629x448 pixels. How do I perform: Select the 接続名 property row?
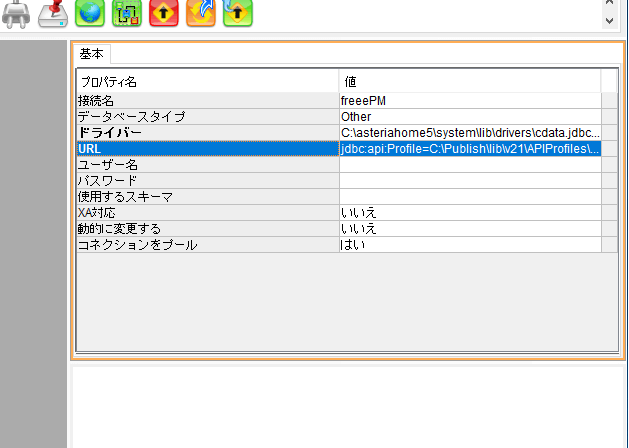(208, 101)
